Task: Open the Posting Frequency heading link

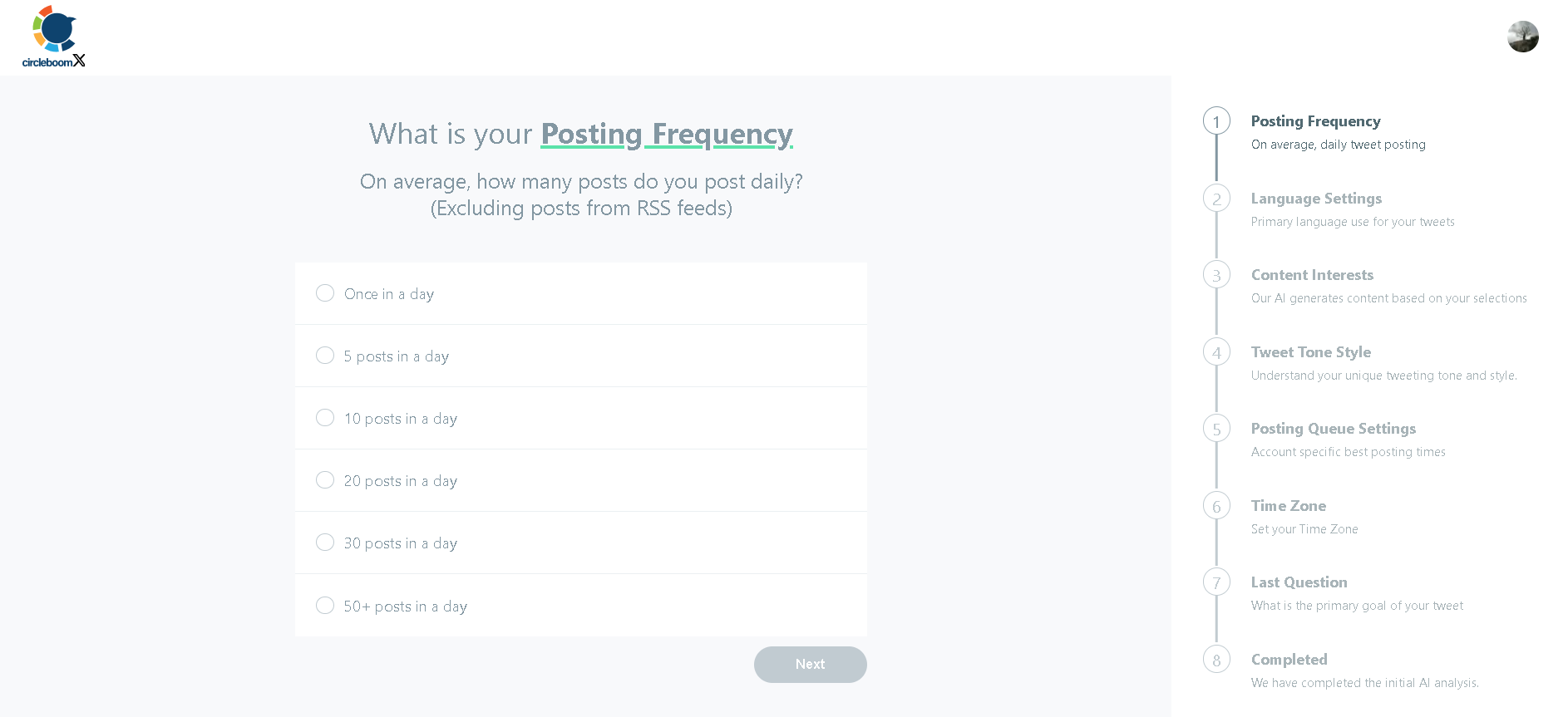Action: coord(666,134)
